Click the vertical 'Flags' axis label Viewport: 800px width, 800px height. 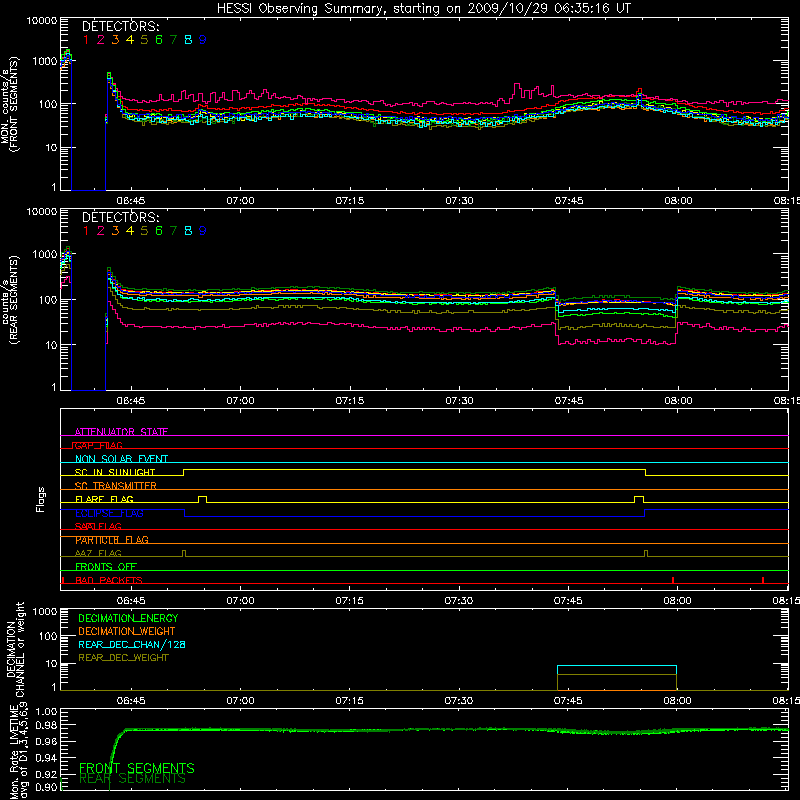pos(41,499)
